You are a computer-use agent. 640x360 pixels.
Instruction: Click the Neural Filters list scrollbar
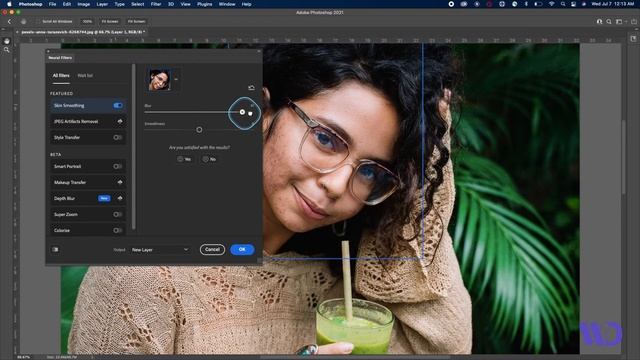pyautogui.click(x=133, y=146)
